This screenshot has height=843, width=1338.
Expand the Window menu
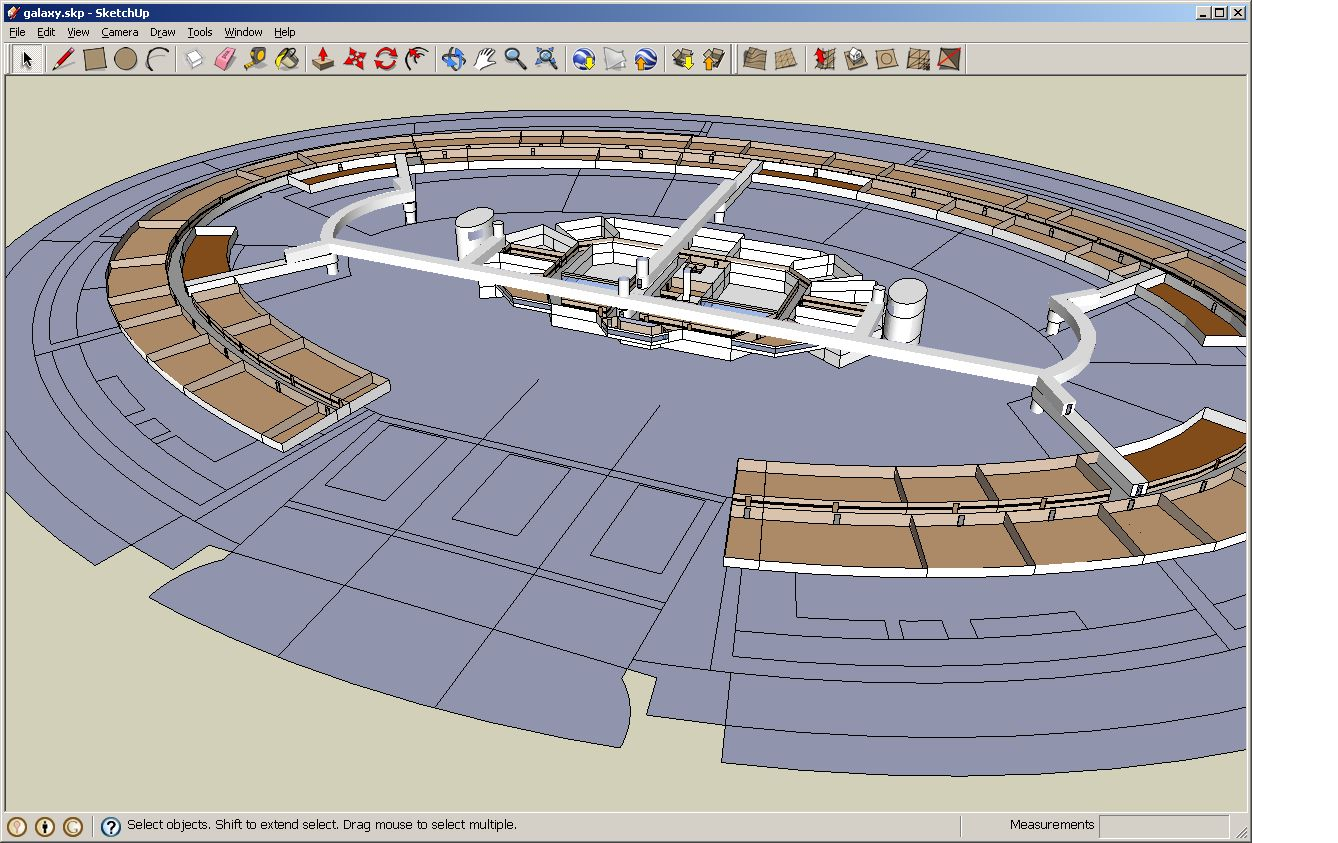(243, 32)
